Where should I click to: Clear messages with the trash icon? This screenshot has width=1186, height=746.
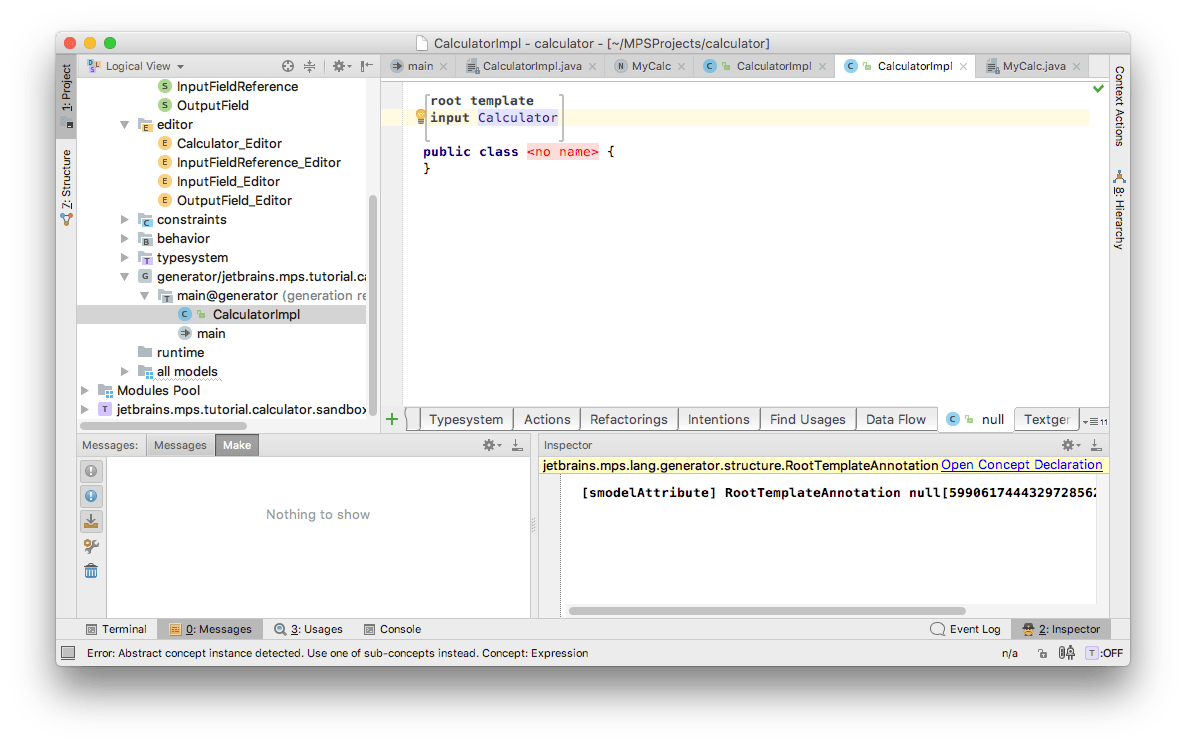(91, 571)
